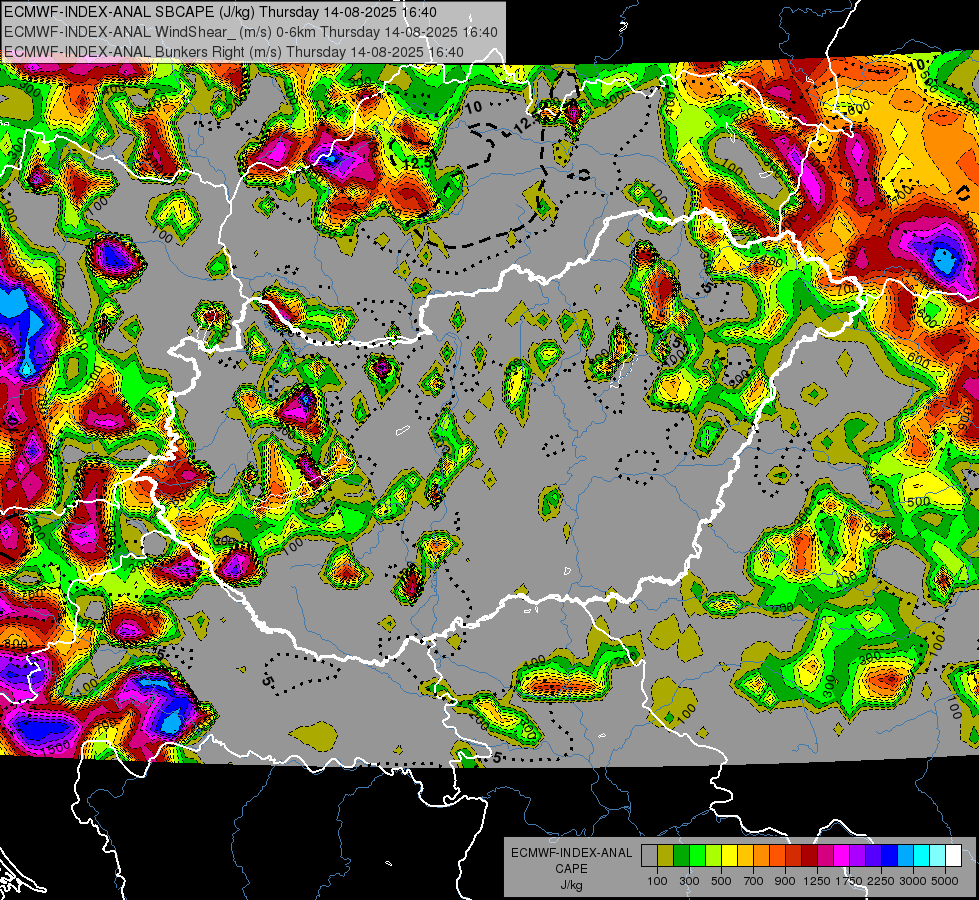Click the olive swatch in the CAPE legend
The image size is (979, 900).
click(666, 856)
